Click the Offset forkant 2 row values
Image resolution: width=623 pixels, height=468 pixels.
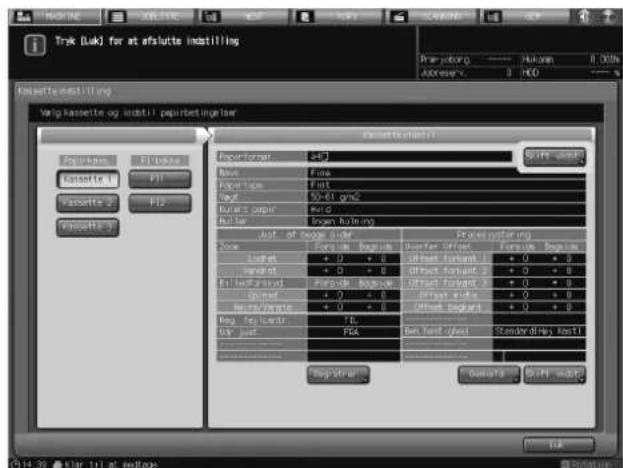(539, 271)
